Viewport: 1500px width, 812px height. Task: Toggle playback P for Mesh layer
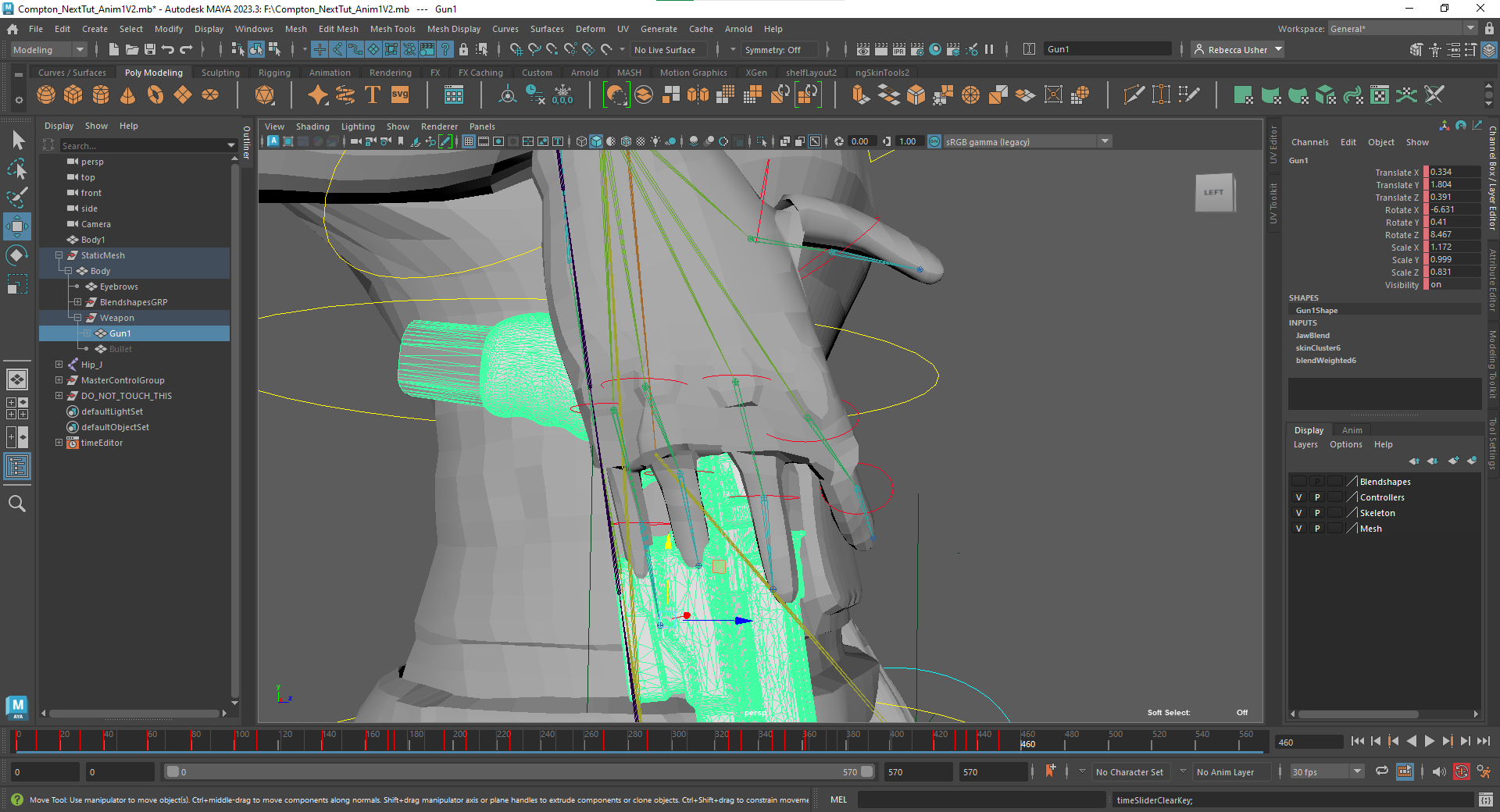[1317, 529]
